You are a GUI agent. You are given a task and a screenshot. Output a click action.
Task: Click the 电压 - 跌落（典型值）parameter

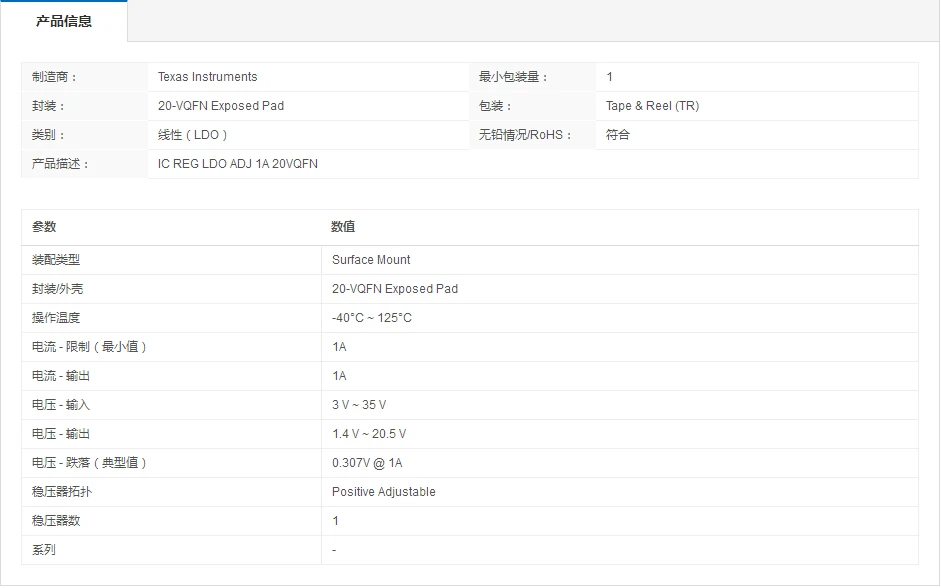click(89, 463)
